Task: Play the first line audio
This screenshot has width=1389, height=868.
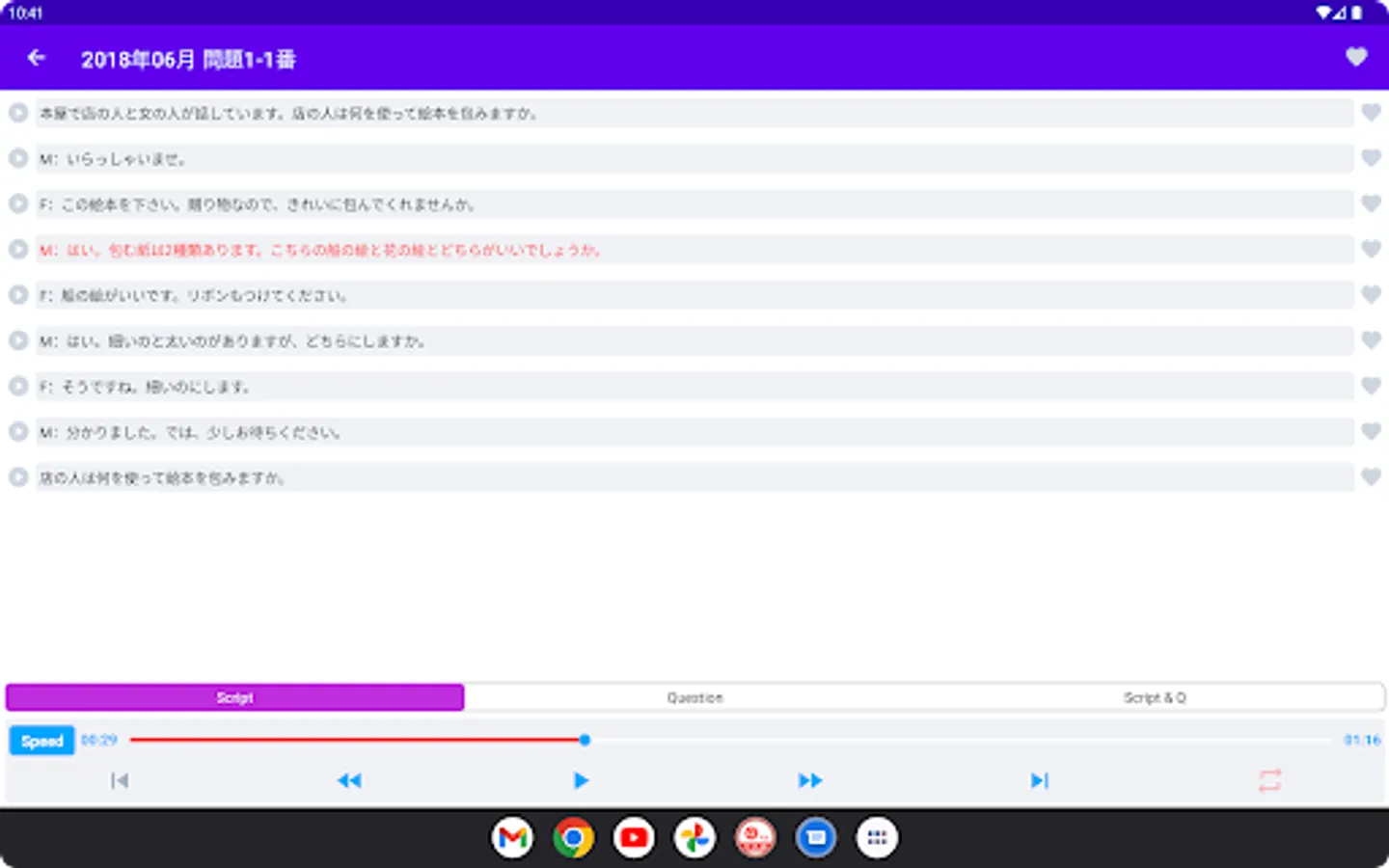Action: [x=17, y=113]
